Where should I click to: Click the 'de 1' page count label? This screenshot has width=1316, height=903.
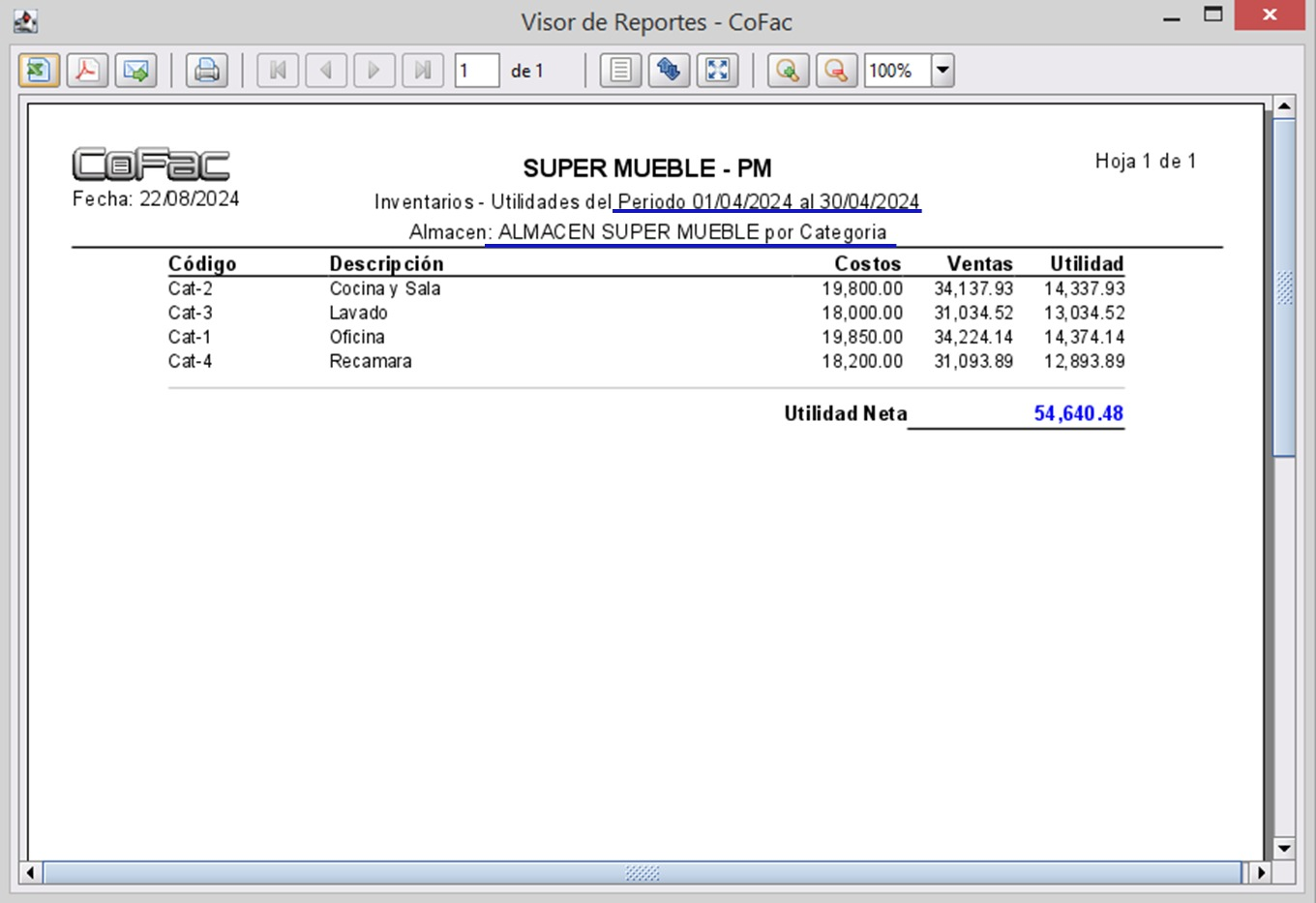point(527,71)
